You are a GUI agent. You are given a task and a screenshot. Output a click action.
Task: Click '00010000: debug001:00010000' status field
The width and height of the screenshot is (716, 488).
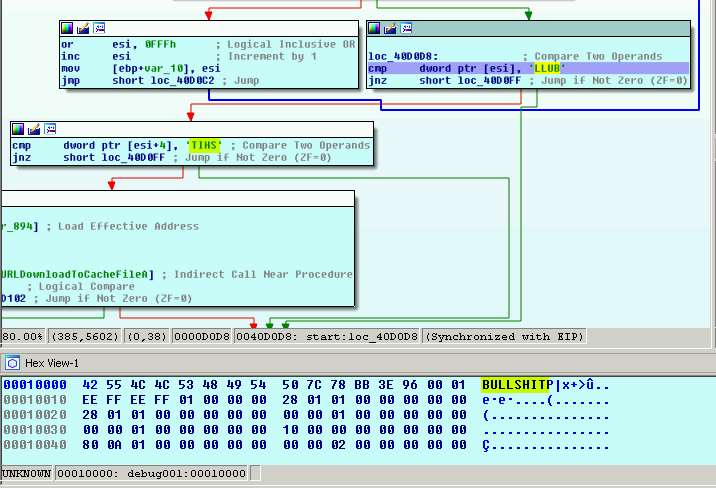tap(151, 473)
